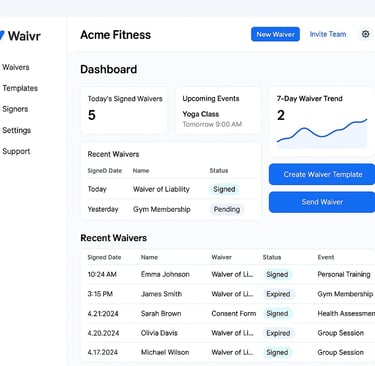Click the 4.17.2024 date cell

coord(103,352)
